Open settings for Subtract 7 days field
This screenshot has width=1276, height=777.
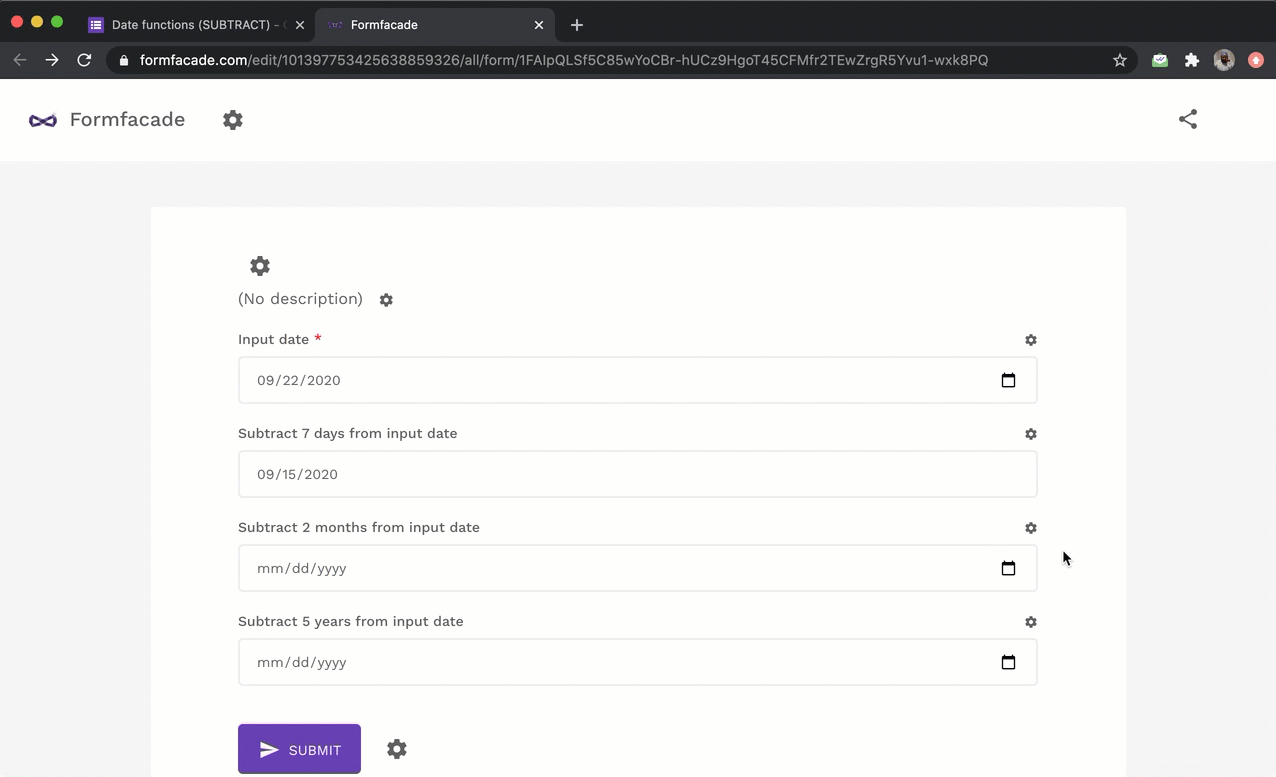tap(1030, 434)
